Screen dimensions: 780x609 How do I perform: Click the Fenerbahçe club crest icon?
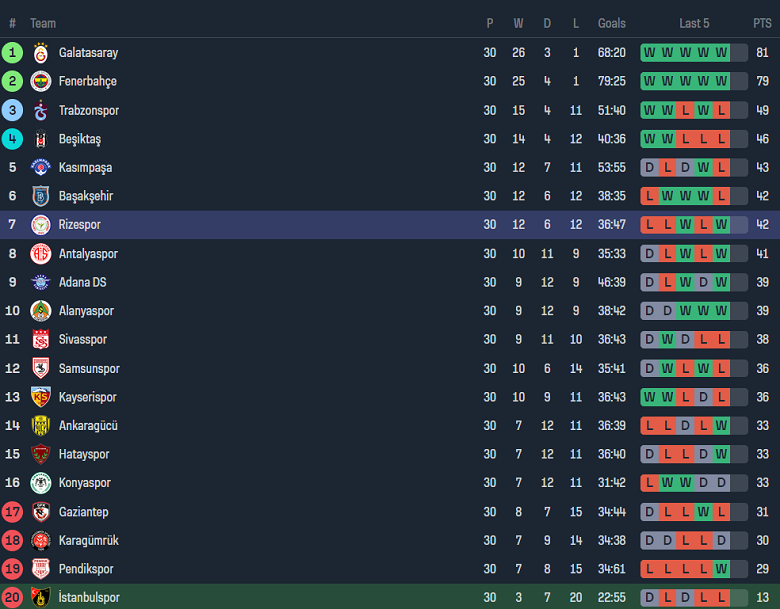(41, 81)
